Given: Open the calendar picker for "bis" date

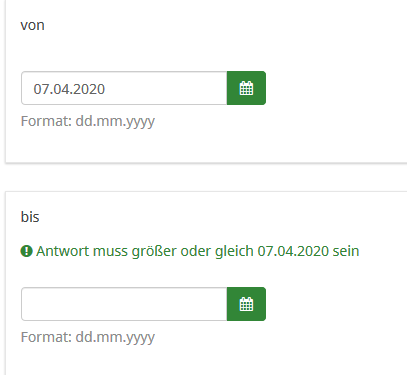Looking at the screenshot, I should coord(246,304).
